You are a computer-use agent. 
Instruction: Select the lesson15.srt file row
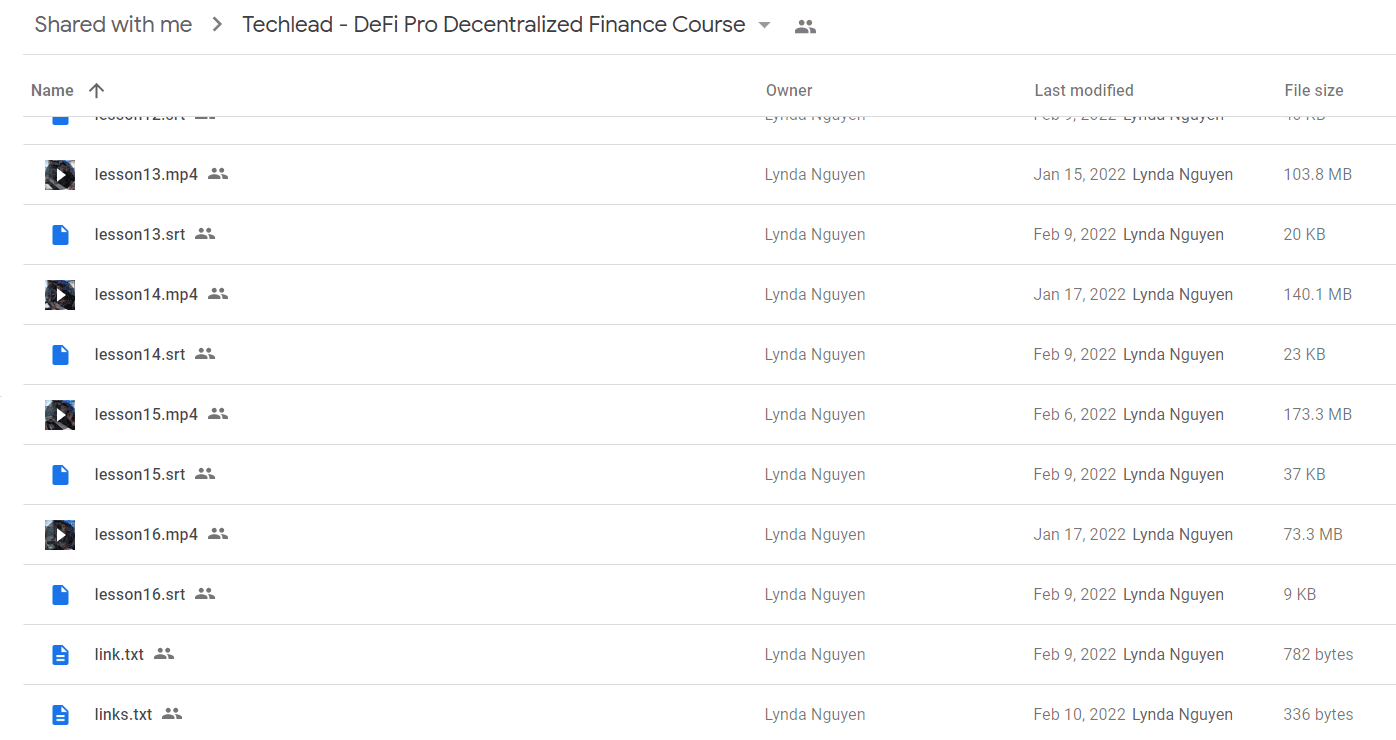click(x=710, y=475)
